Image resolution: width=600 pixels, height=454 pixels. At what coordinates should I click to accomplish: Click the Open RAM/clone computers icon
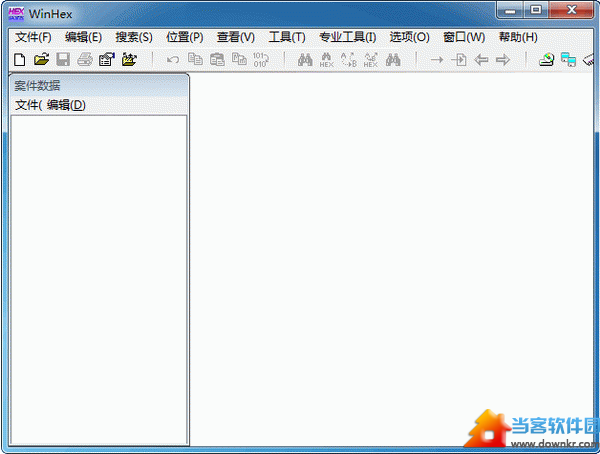coord(569,60)
